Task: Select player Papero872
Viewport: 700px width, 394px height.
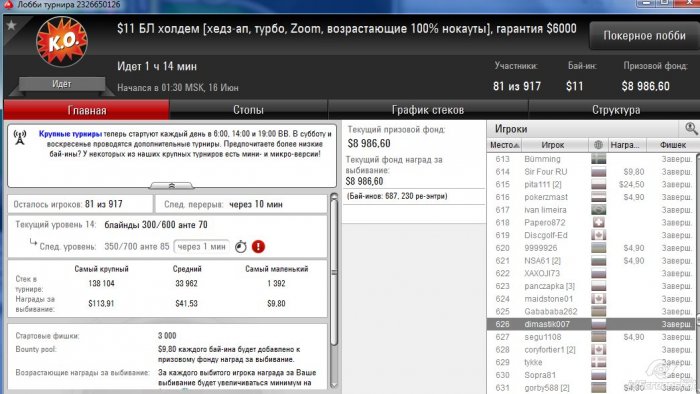Action: (x=545, y=223)
